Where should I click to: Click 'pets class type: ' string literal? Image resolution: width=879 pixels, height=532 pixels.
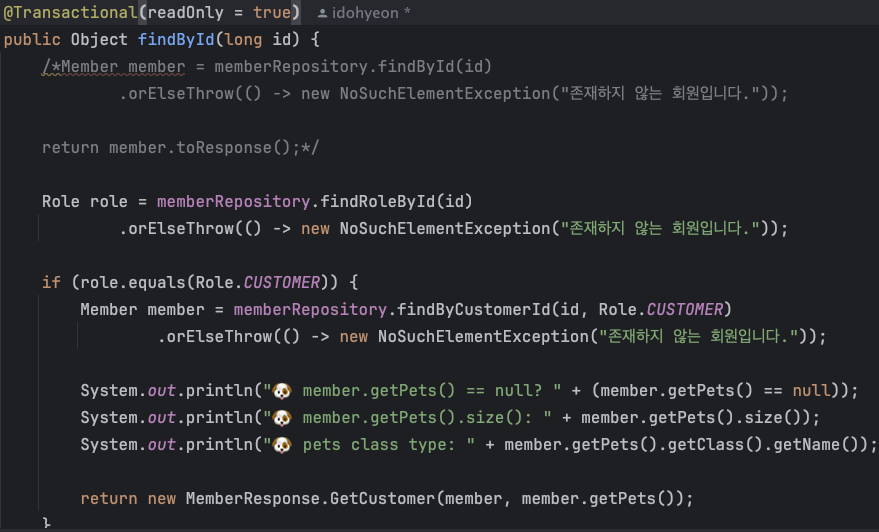point(369,445)
